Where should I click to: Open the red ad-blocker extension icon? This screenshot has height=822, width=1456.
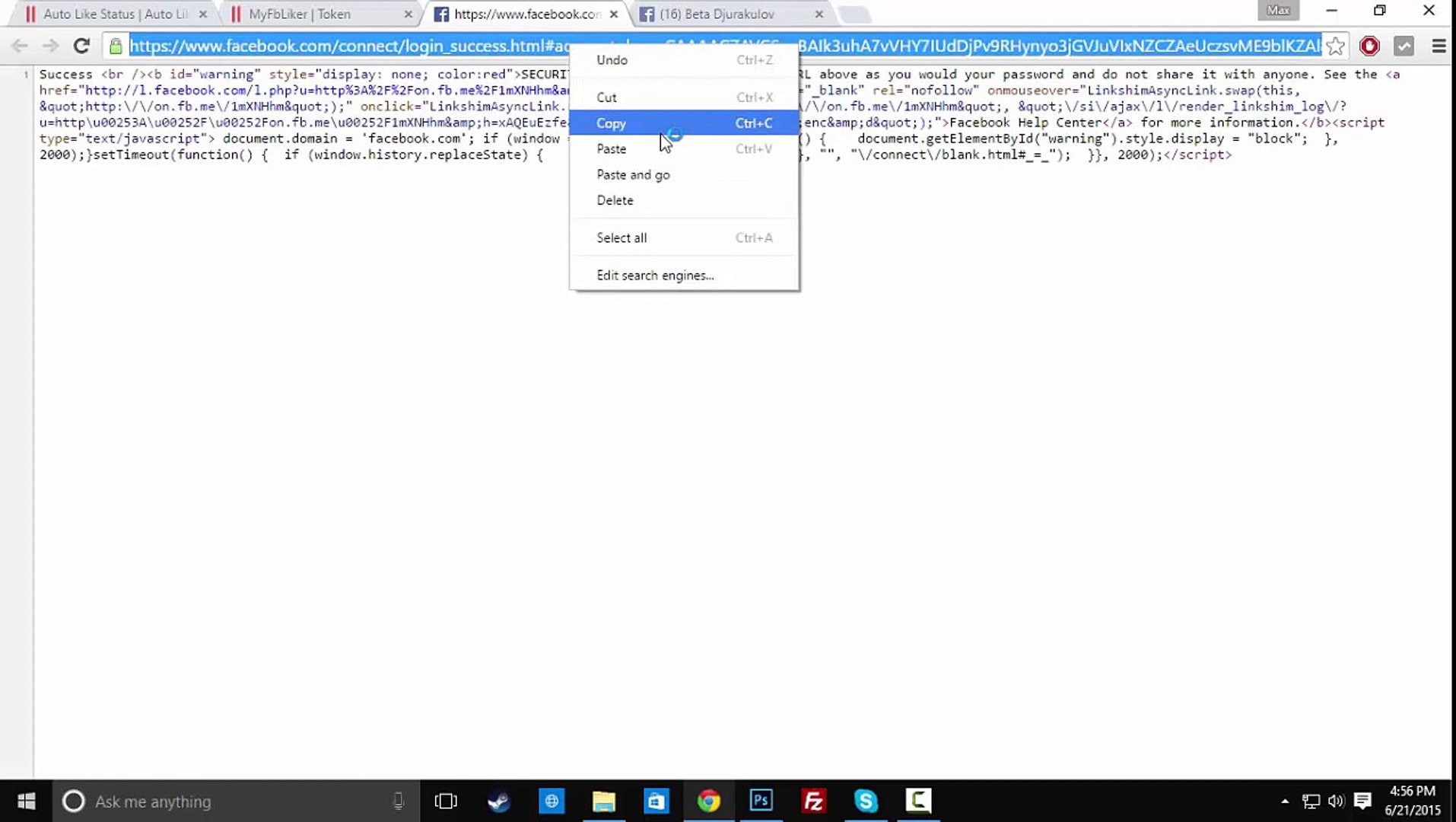coord(1369,46)
